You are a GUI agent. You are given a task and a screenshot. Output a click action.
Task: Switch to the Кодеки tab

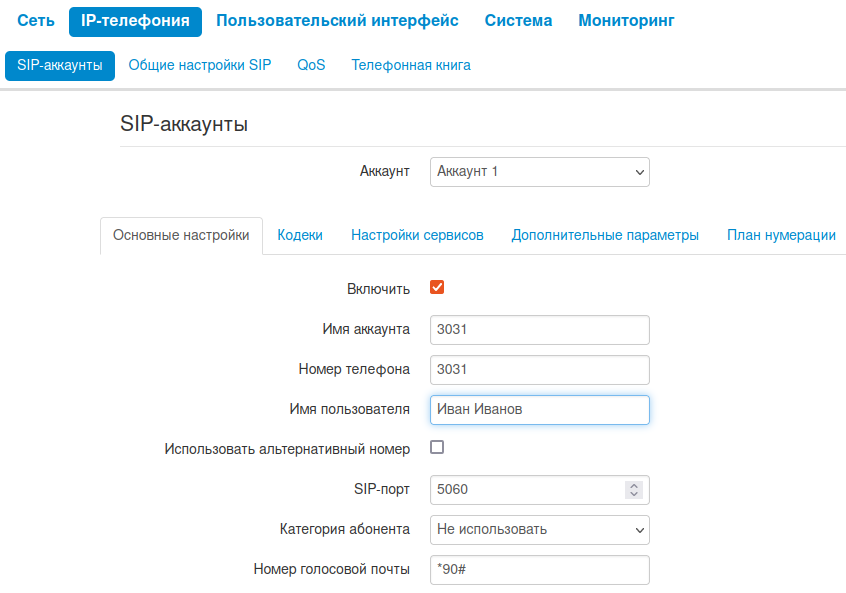(x=300, y=236)
